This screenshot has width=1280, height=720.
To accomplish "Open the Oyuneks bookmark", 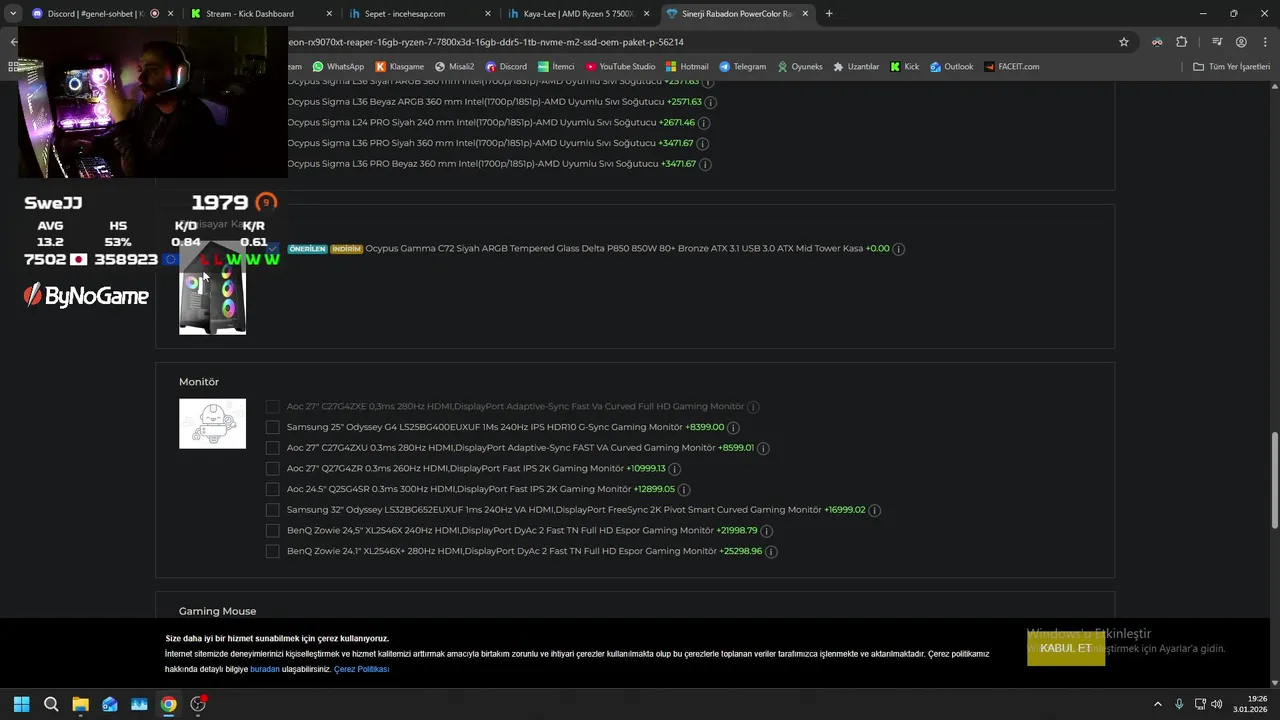I will pyautogui.click(x=799, y=67).
